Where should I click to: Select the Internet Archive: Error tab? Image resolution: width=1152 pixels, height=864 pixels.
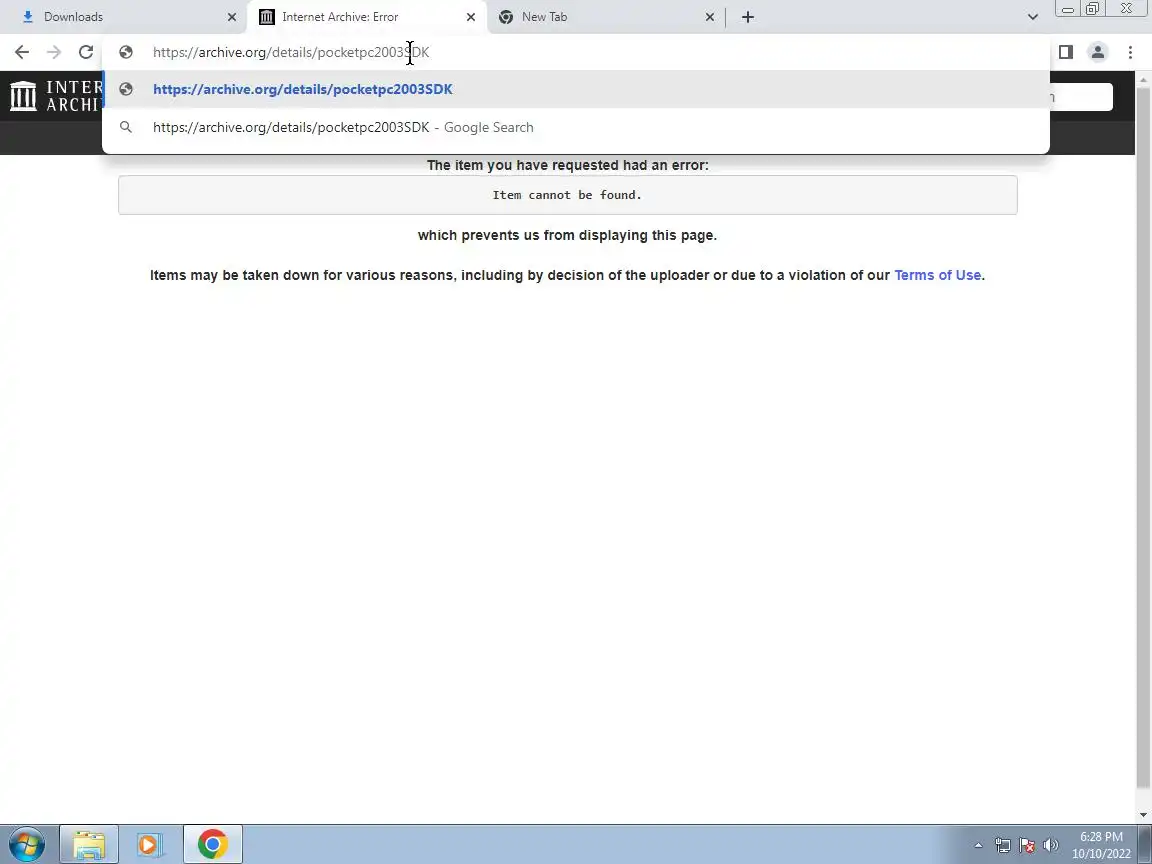click(367, 17)
